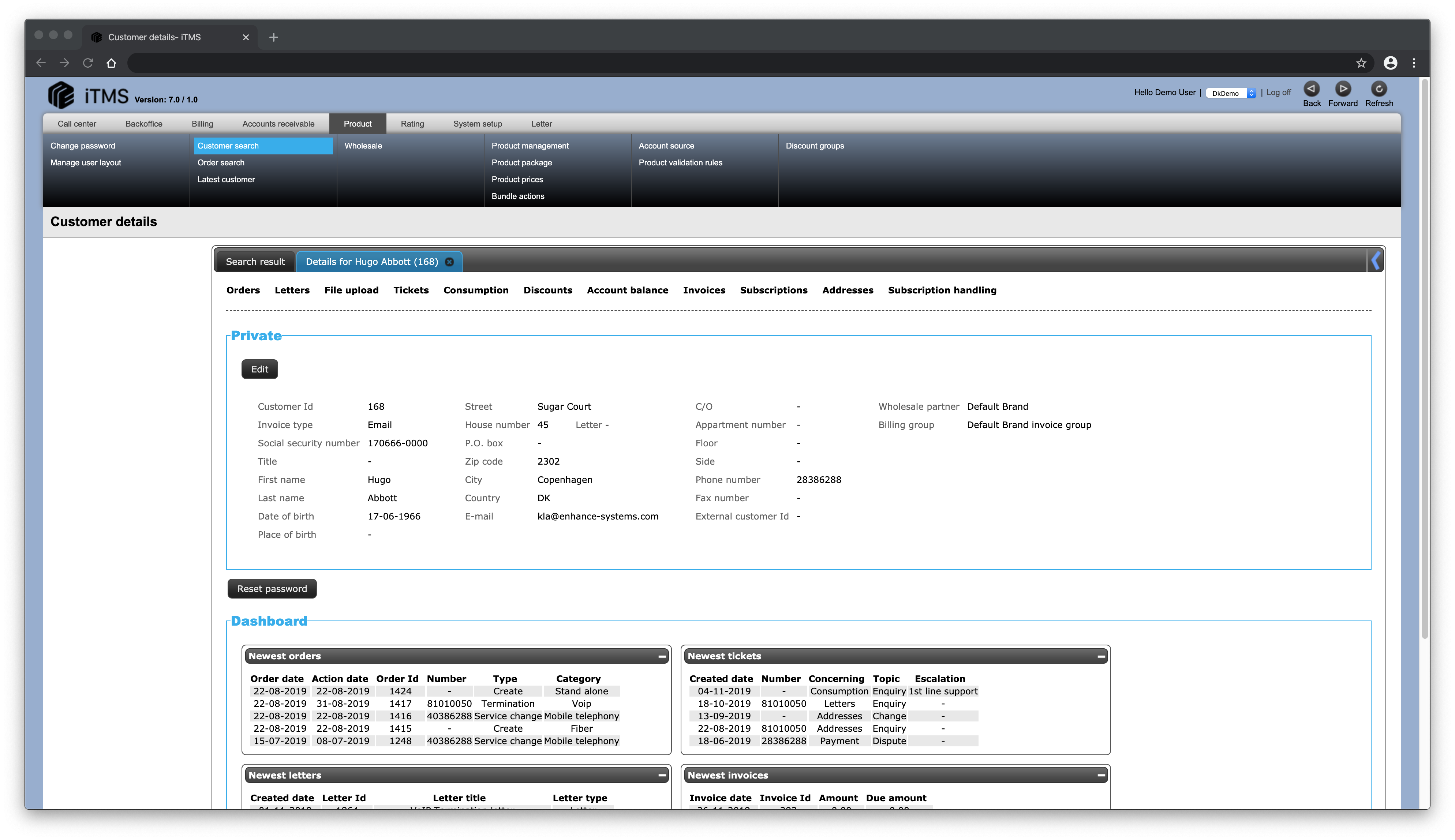Screen dimensions: 1455x840
Task: Open Product management
Action: coord(530,146)
